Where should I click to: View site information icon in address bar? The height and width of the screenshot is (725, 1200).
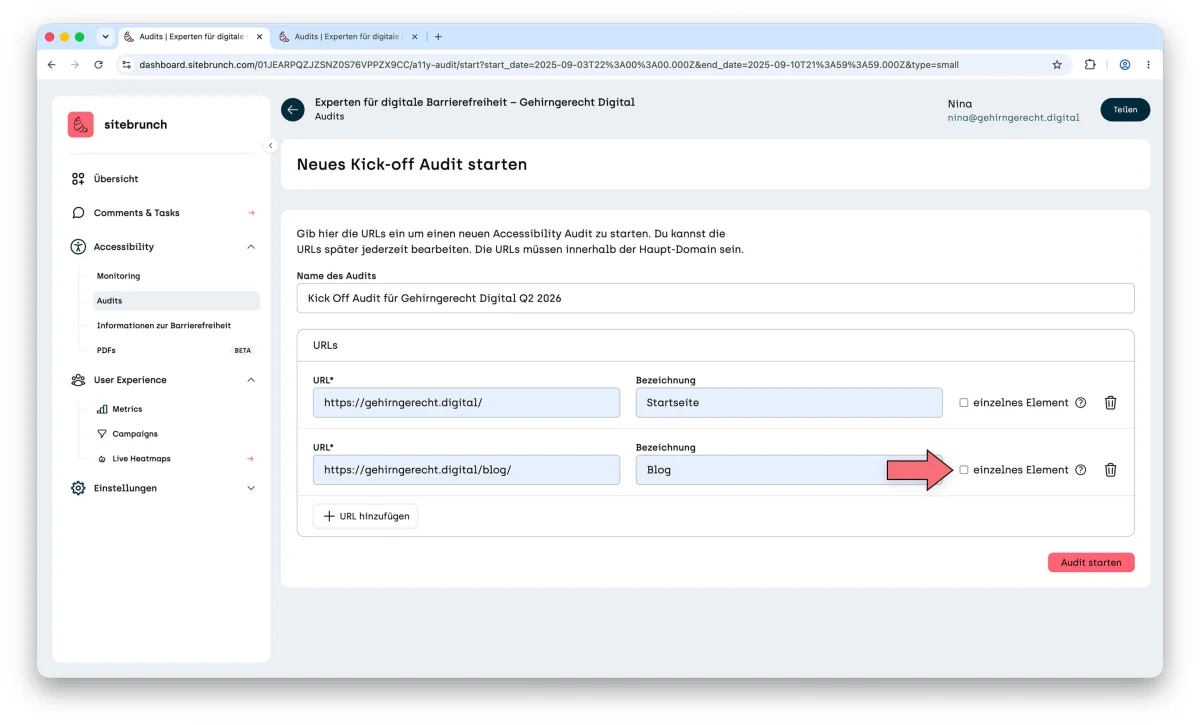[126, 64]
